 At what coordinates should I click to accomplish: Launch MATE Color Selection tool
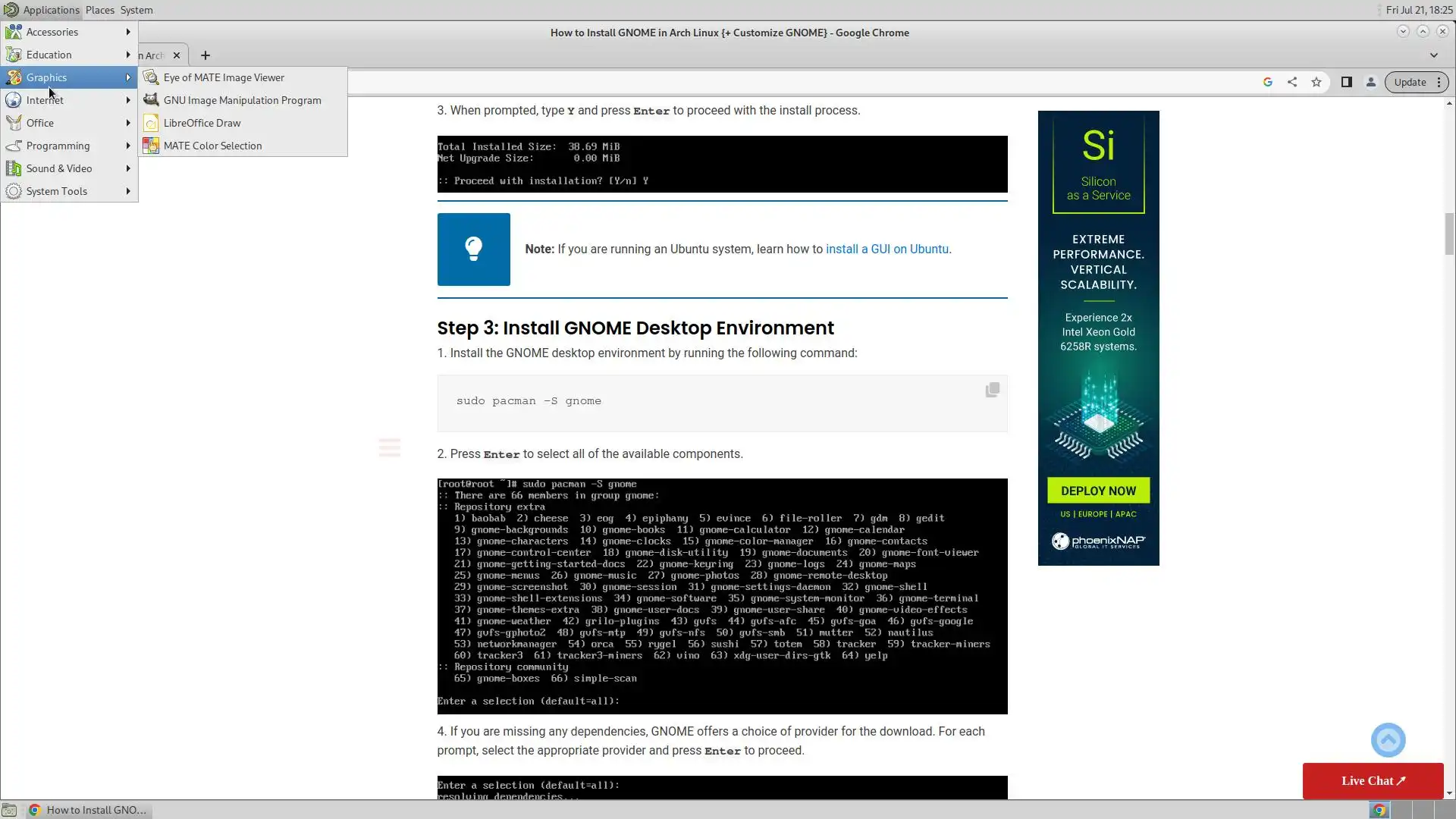(212, 146)
